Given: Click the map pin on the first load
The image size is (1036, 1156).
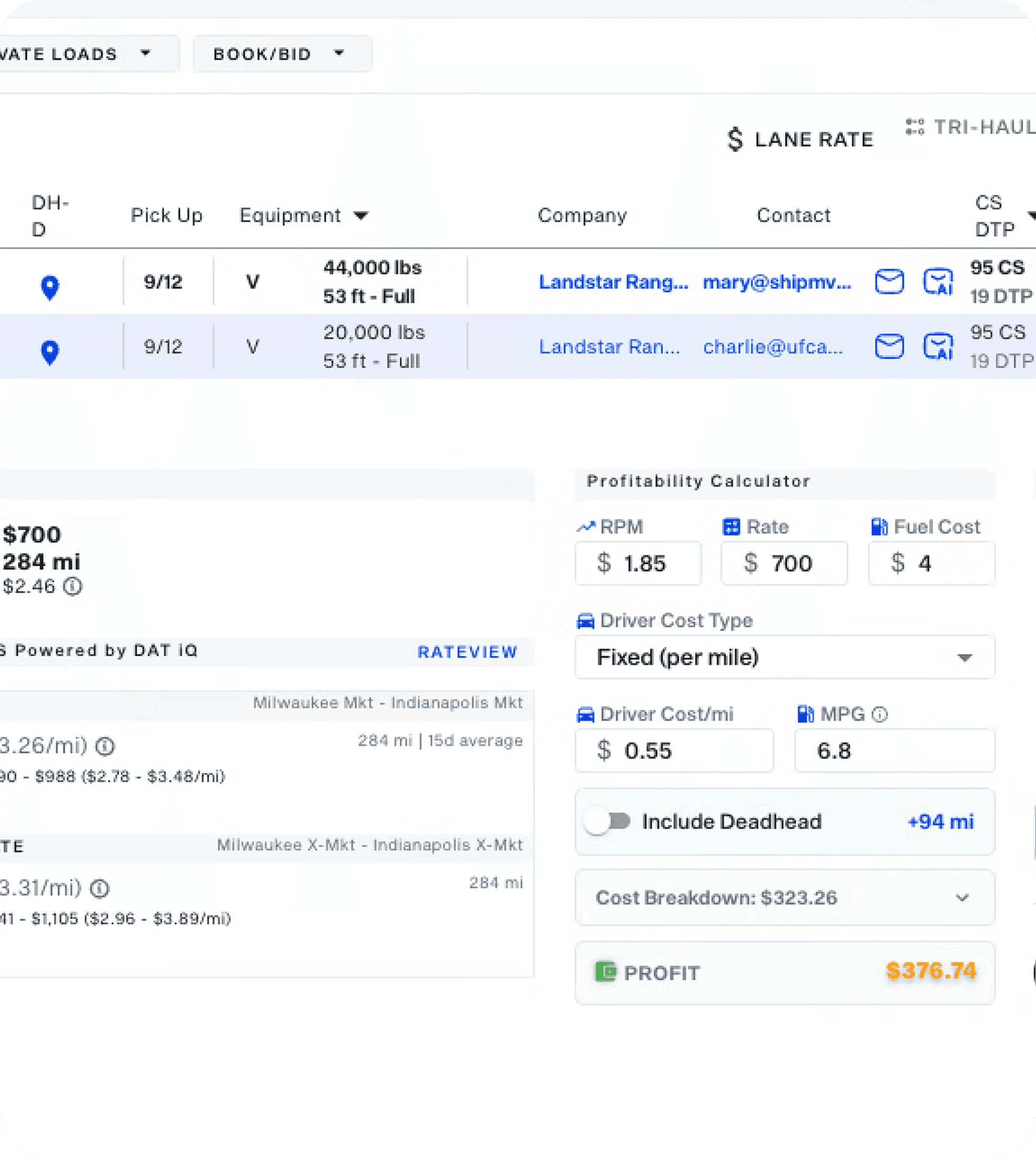Looking at the screenshot, I should (50, 286).
